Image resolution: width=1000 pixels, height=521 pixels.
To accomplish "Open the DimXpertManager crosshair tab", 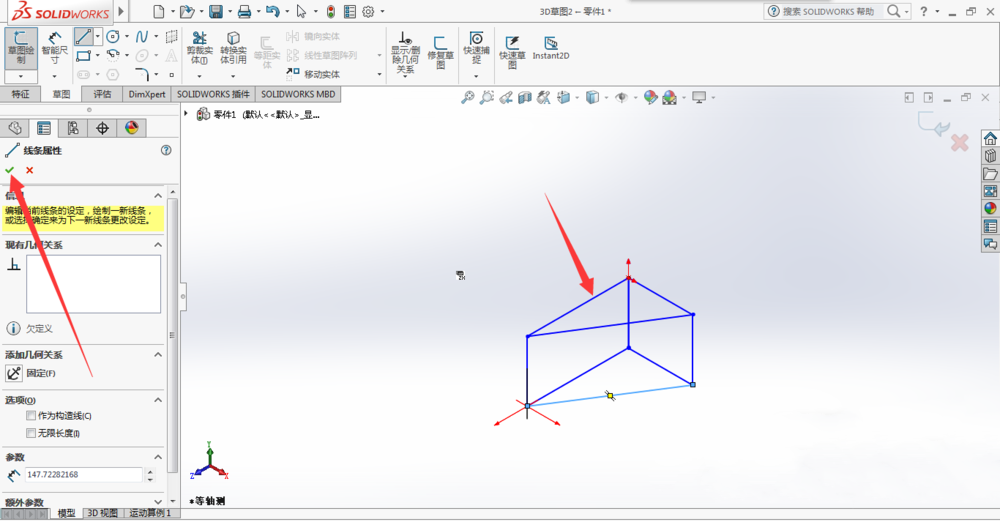I will pyautogui.click(x=102, y=128).
